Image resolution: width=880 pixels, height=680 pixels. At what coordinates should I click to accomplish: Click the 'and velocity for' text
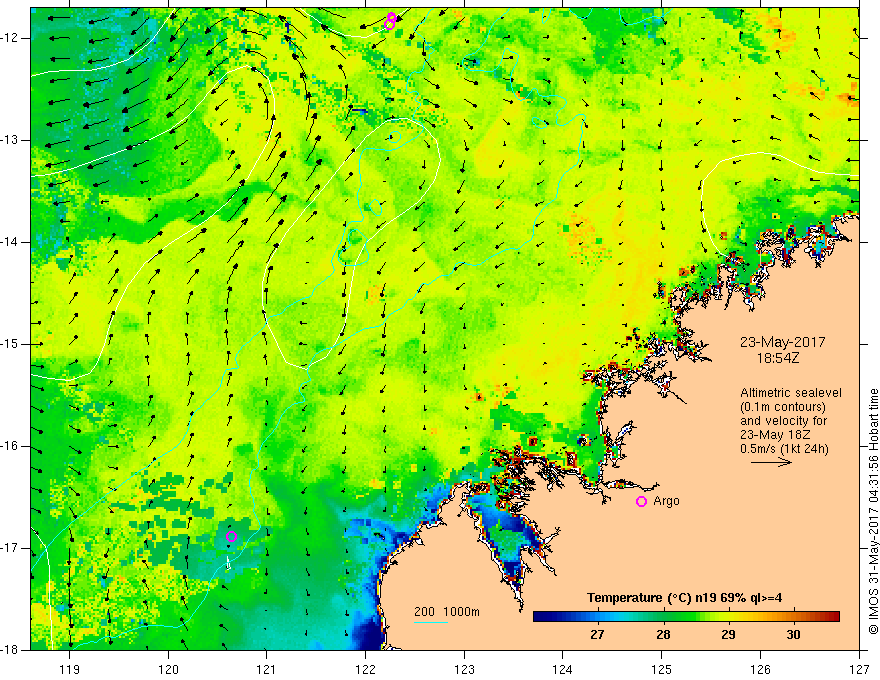pos(783,421)
